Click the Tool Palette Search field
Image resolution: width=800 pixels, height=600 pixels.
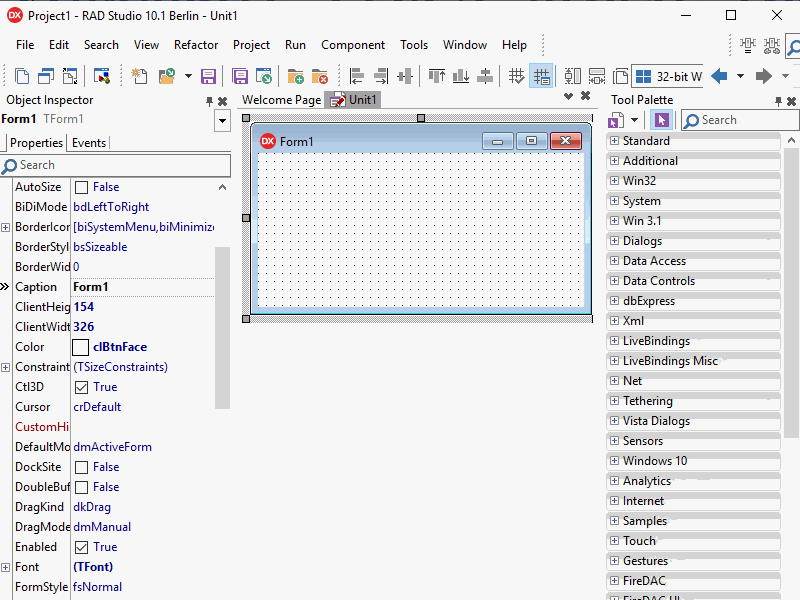[x=740, y=120]
